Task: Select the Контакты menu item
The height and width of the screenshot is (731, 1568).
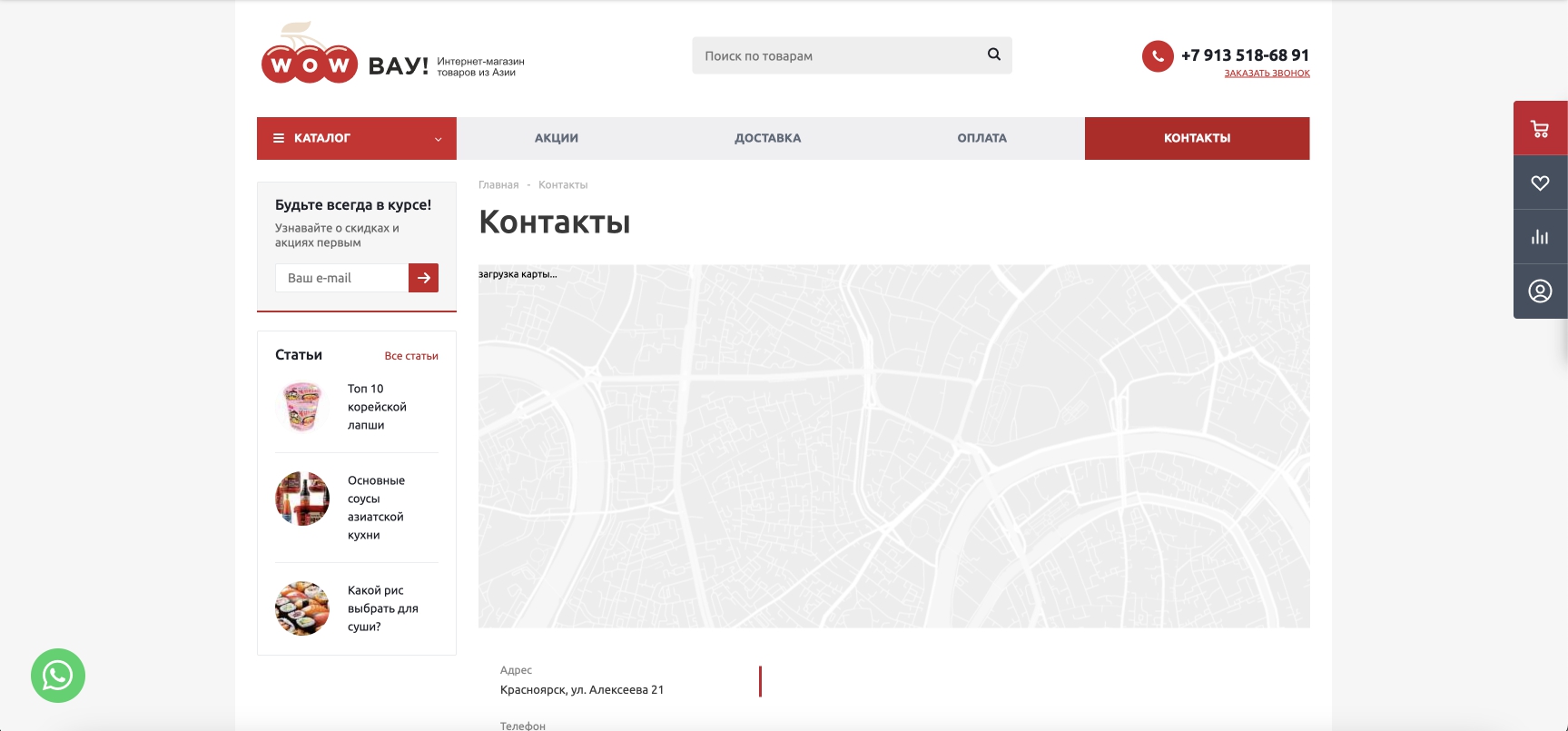Action: point(1197,138)
